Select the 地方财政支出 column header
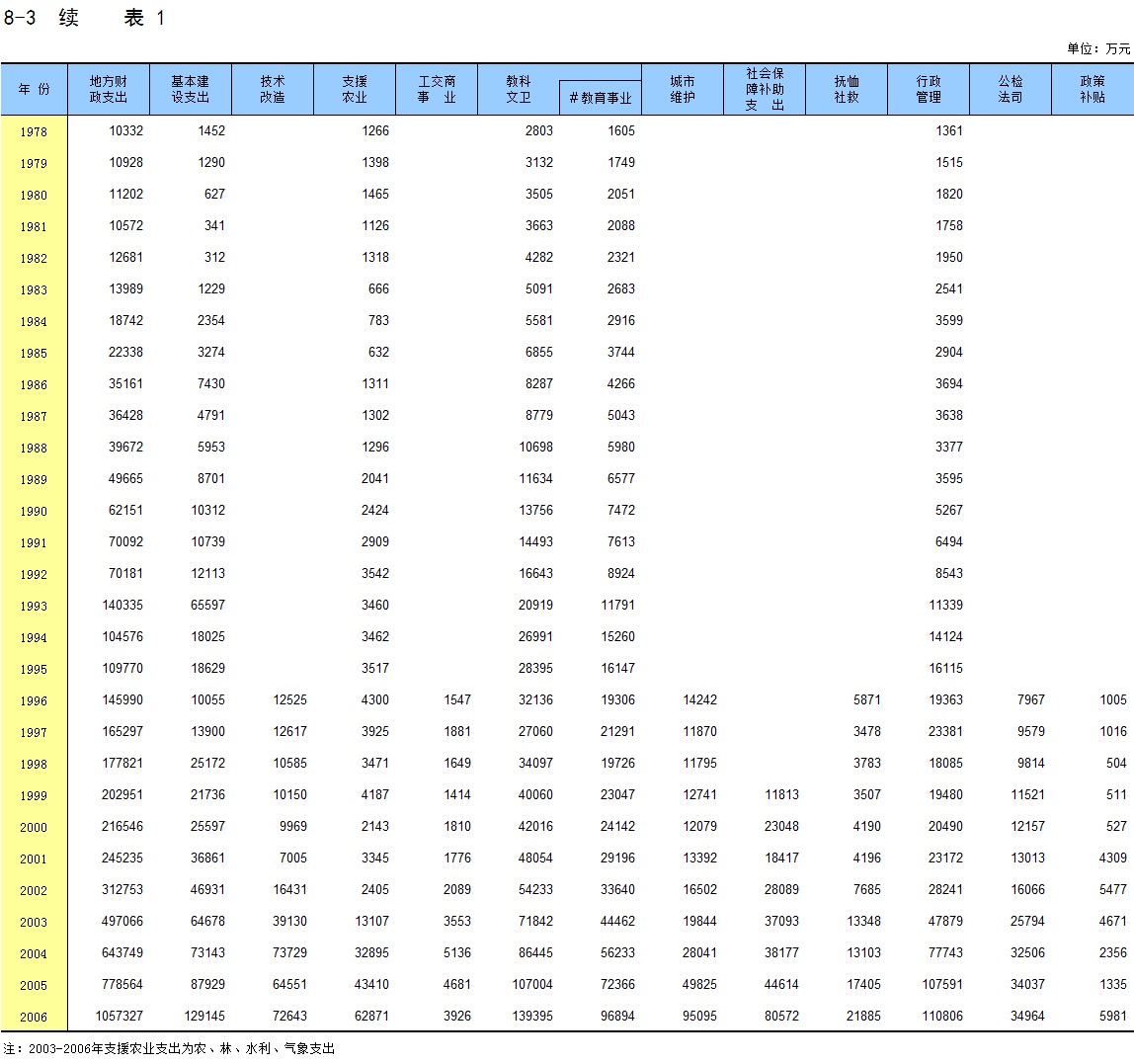The height and width of the screenshot is (1064, 1134). click(x=109, y=89)
